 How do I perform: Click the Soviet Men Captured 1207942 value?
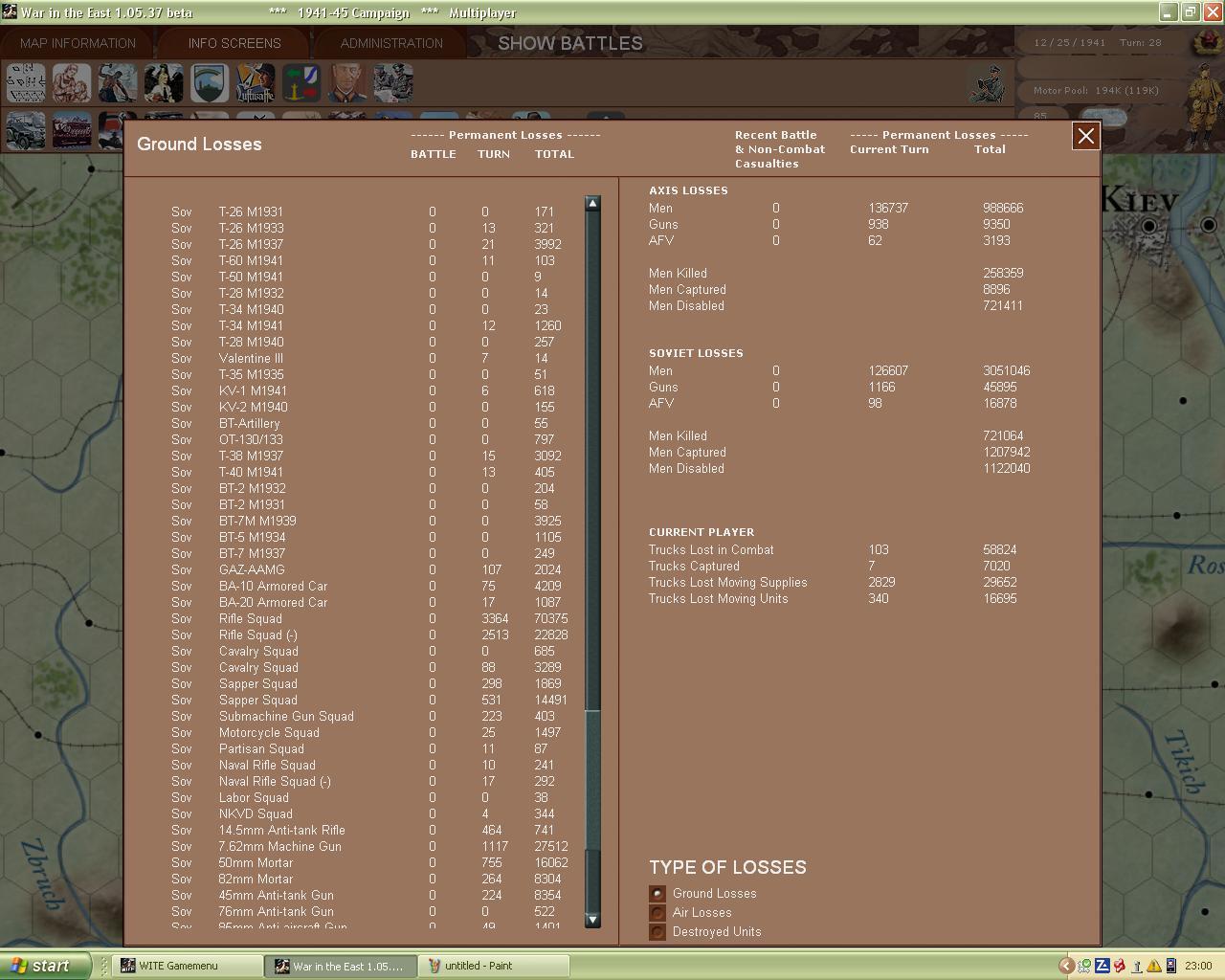(1007, 453)
